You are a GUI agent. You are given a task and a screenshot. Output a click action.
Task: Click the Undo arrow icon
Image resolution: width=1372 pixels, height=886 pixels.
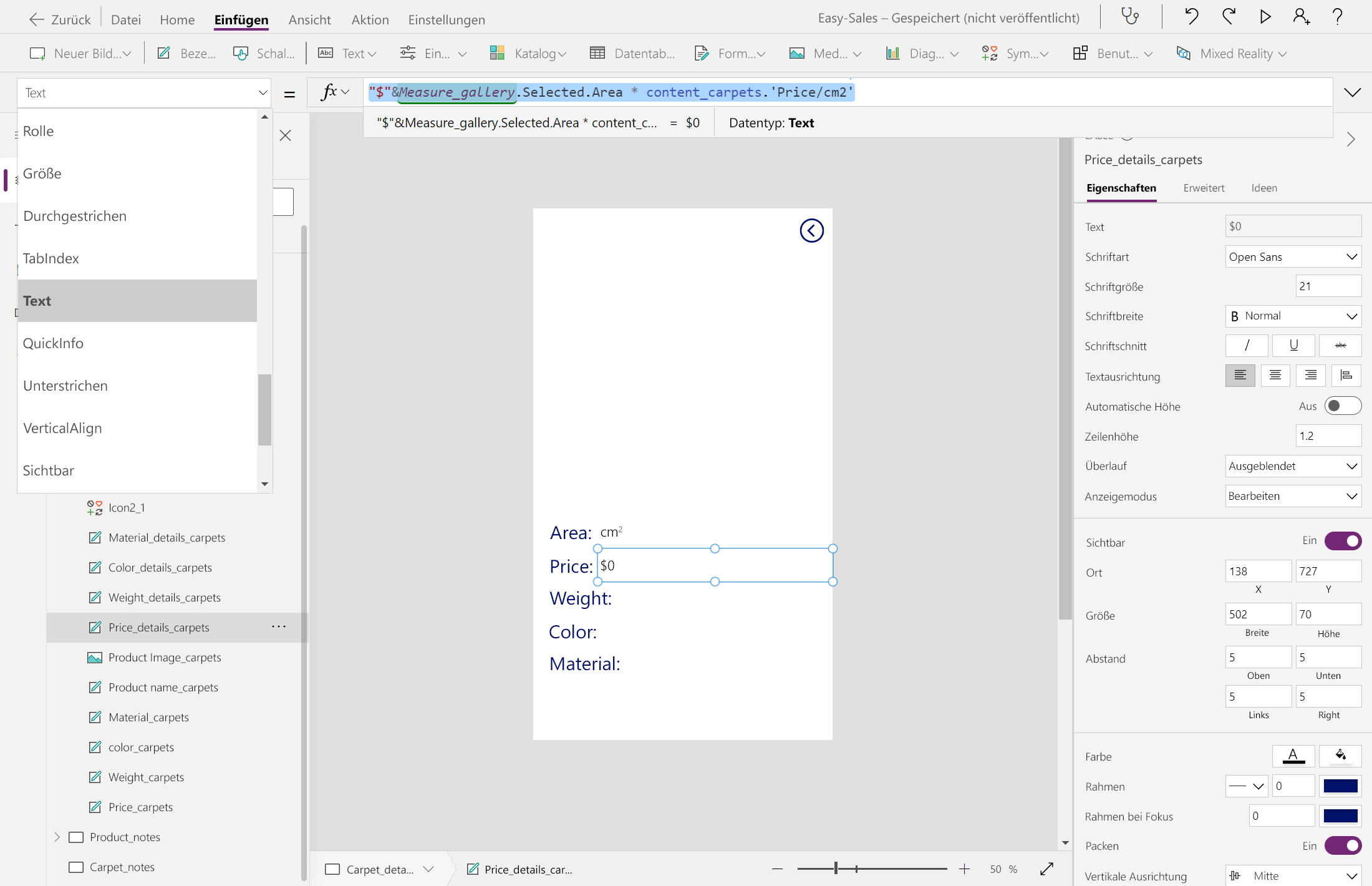point(1191,16)
